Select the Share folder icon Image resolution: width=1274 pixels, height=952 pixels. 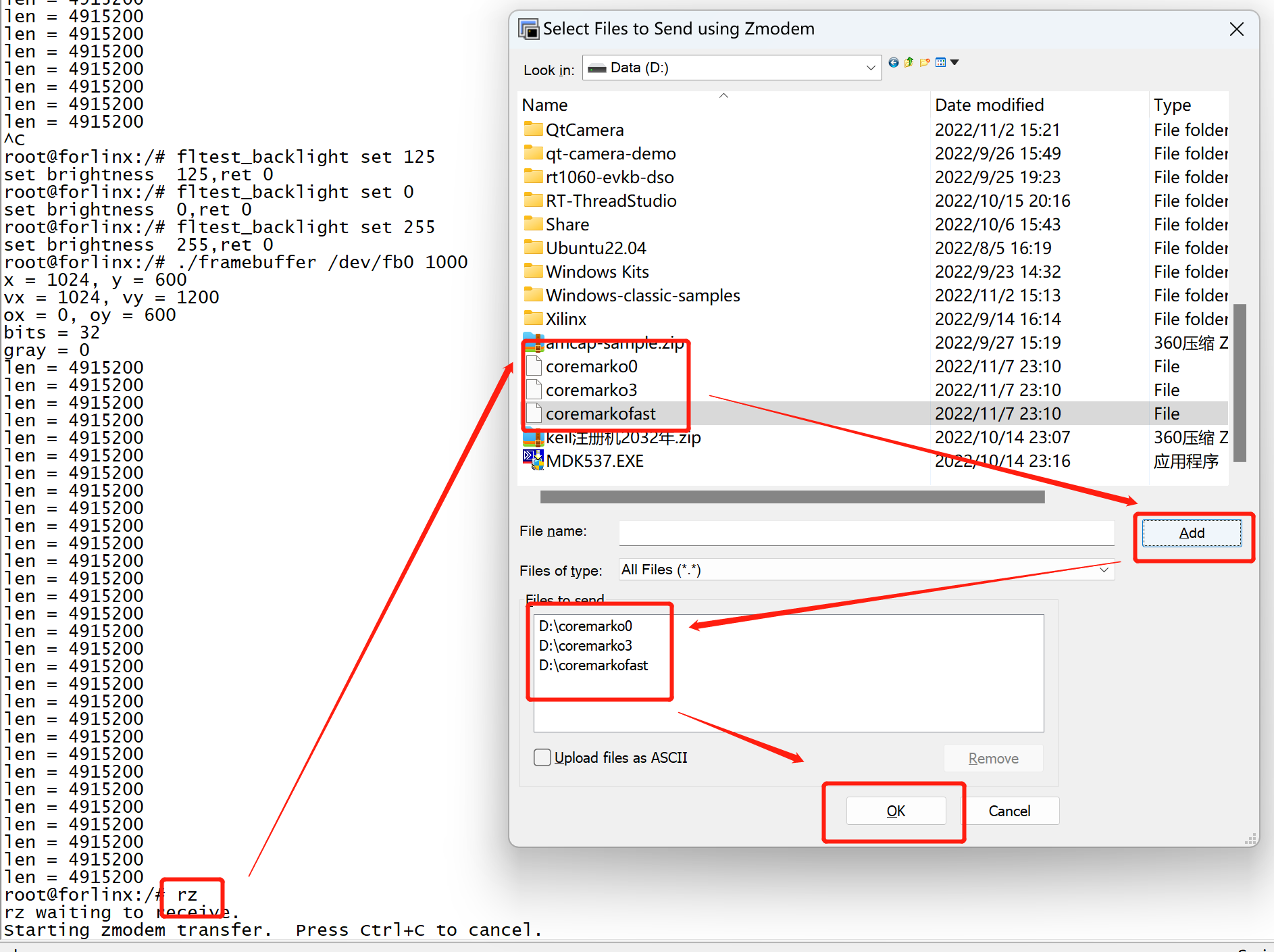(534, 224)
